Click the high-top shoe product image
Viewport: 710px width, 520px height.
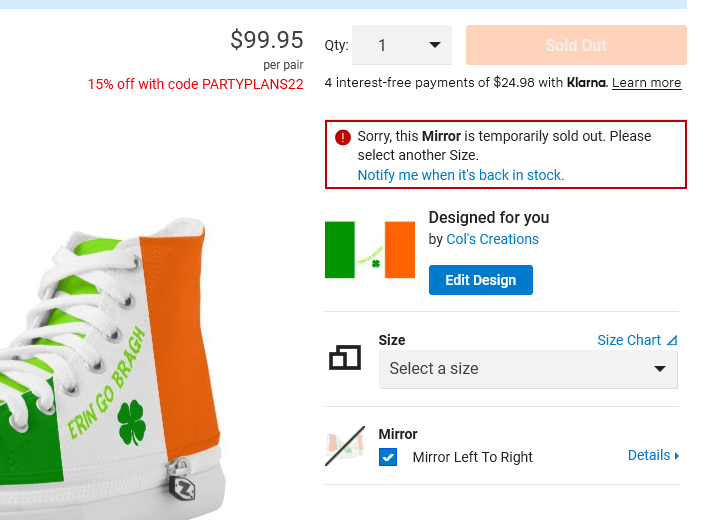pyautogui.click(x=110, y=370)
